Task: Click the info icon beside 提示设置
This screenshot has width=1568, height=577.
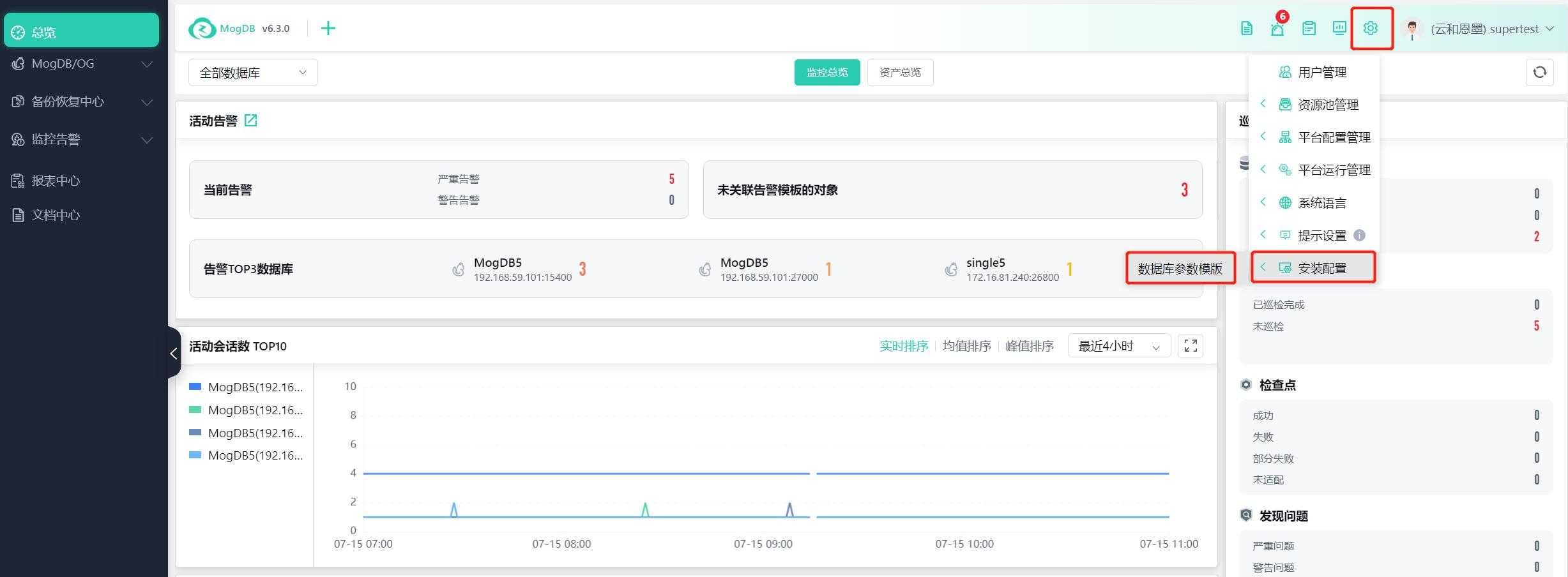Action: pos(1360,236)
